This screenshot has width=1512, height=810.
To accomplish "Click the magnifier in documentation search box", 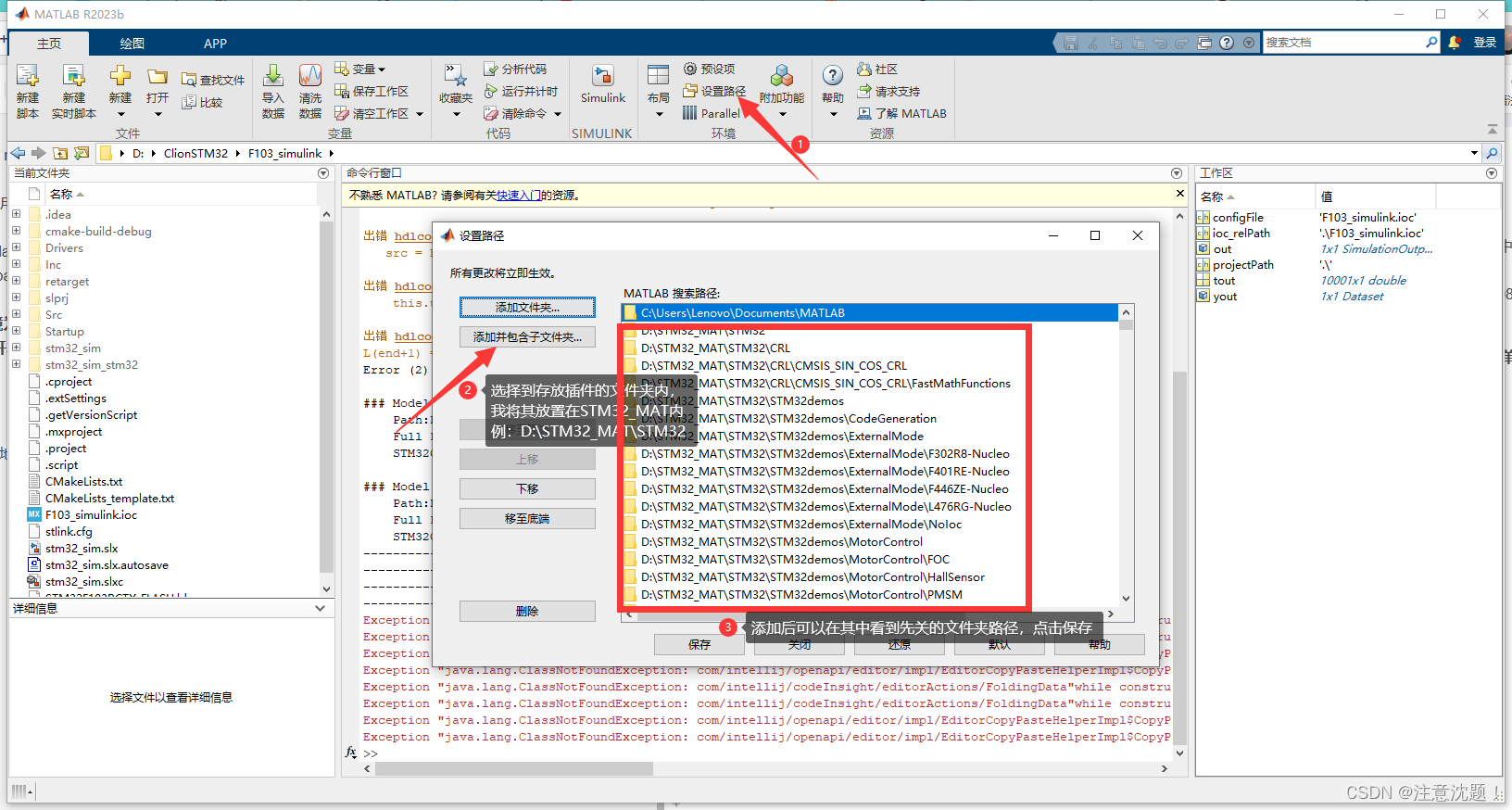I will [1431, 43].
